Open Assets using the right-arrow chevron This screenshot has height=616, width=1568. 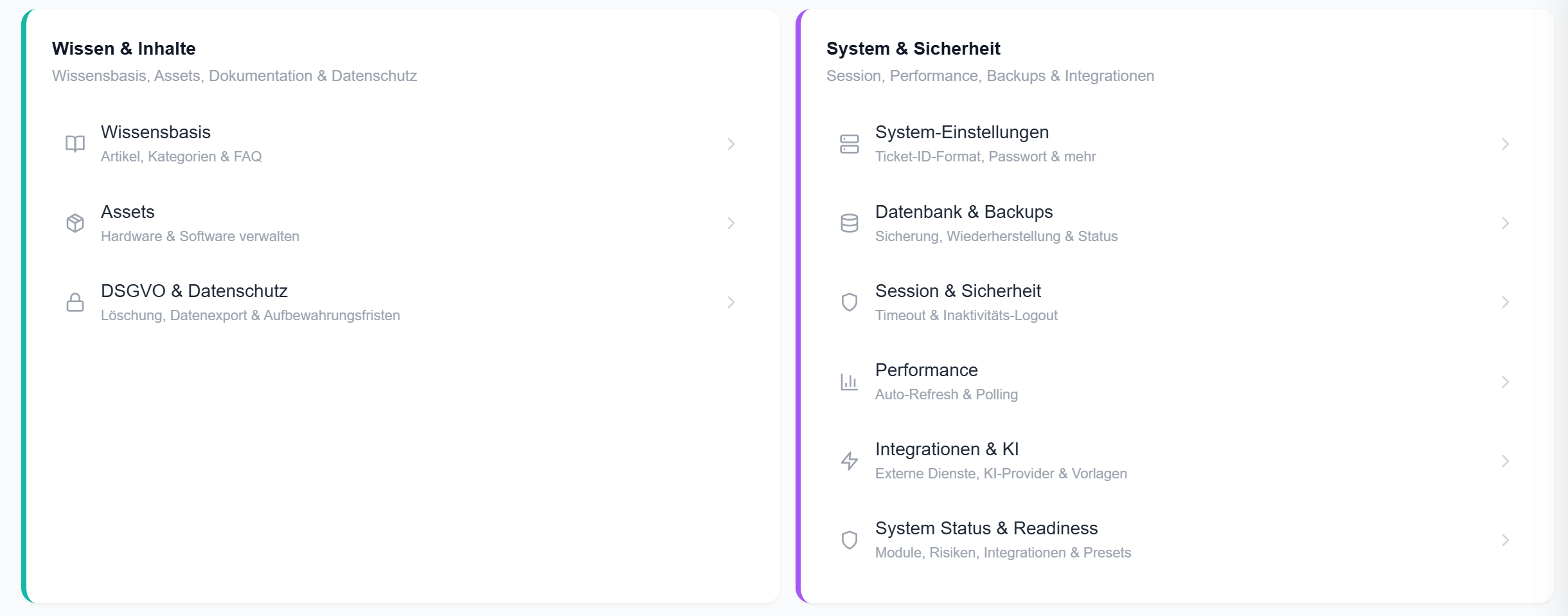(x=731, y=223)
